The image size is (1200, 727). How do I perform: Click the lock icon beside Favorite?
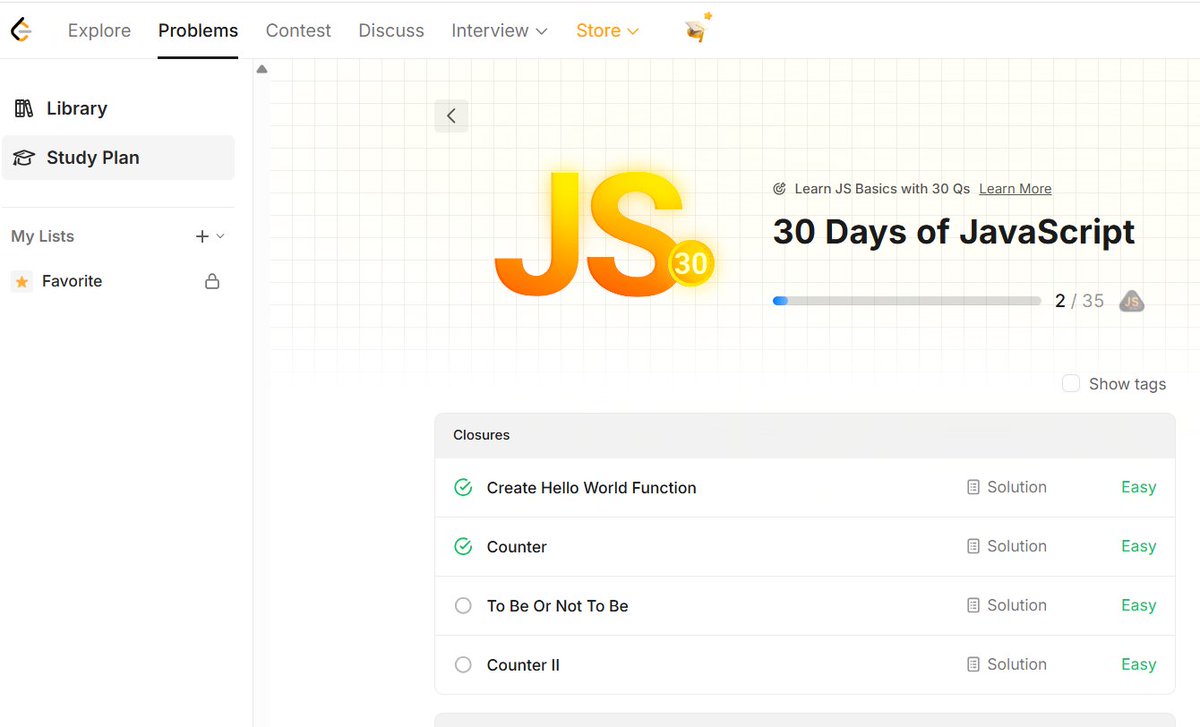212,281
